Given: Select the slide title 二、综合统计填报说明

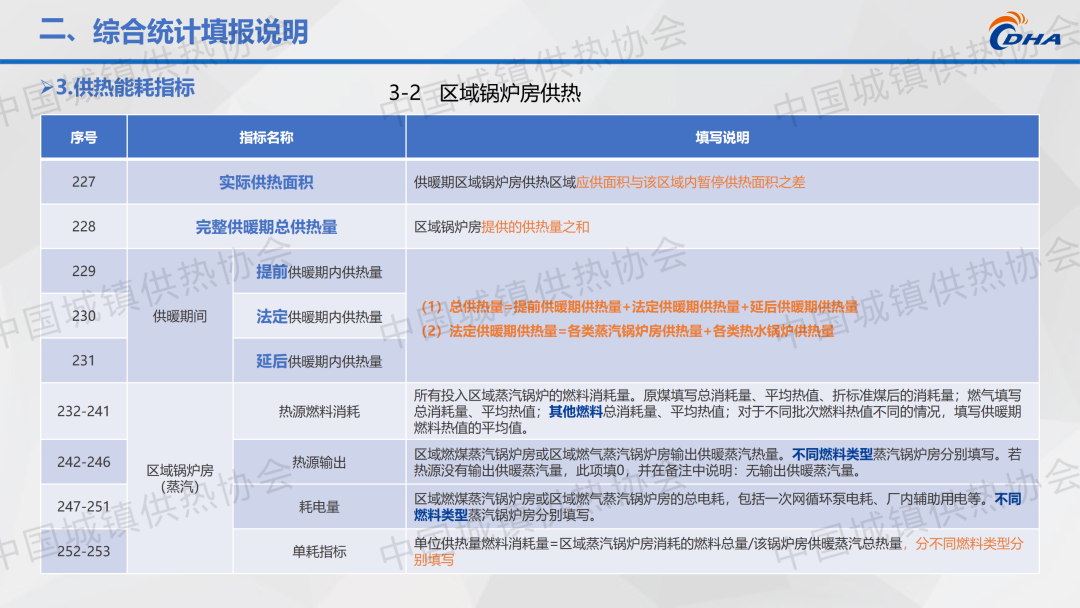Looking at the screenshot, I should (x=173, y=31).
